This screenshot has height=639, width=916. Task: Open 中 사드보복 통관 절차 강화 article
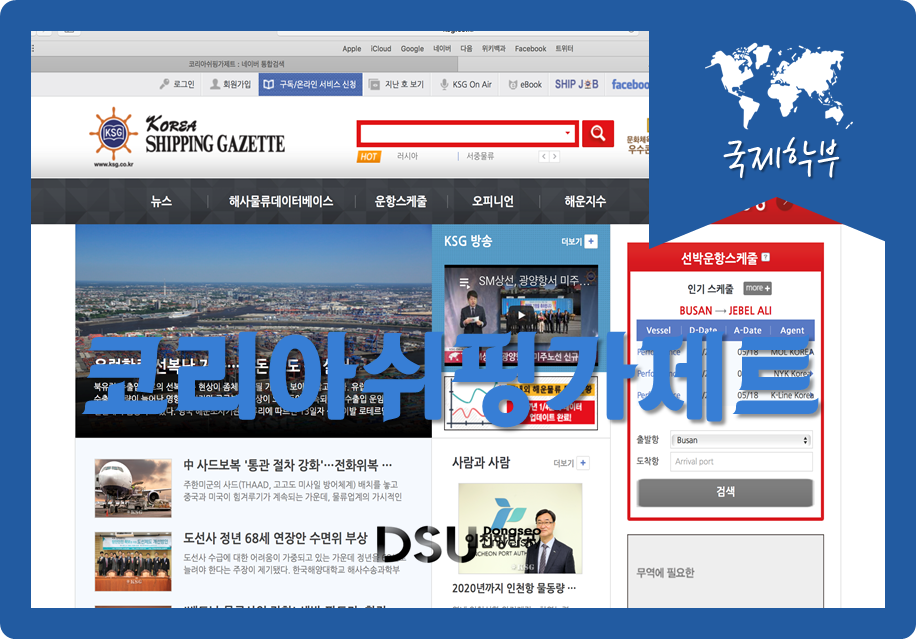(287, 465)
